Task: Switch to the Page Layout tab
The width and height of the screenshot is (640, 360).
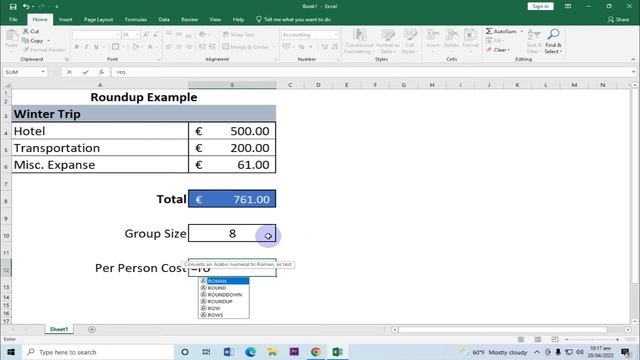Action: pos(98,20)
